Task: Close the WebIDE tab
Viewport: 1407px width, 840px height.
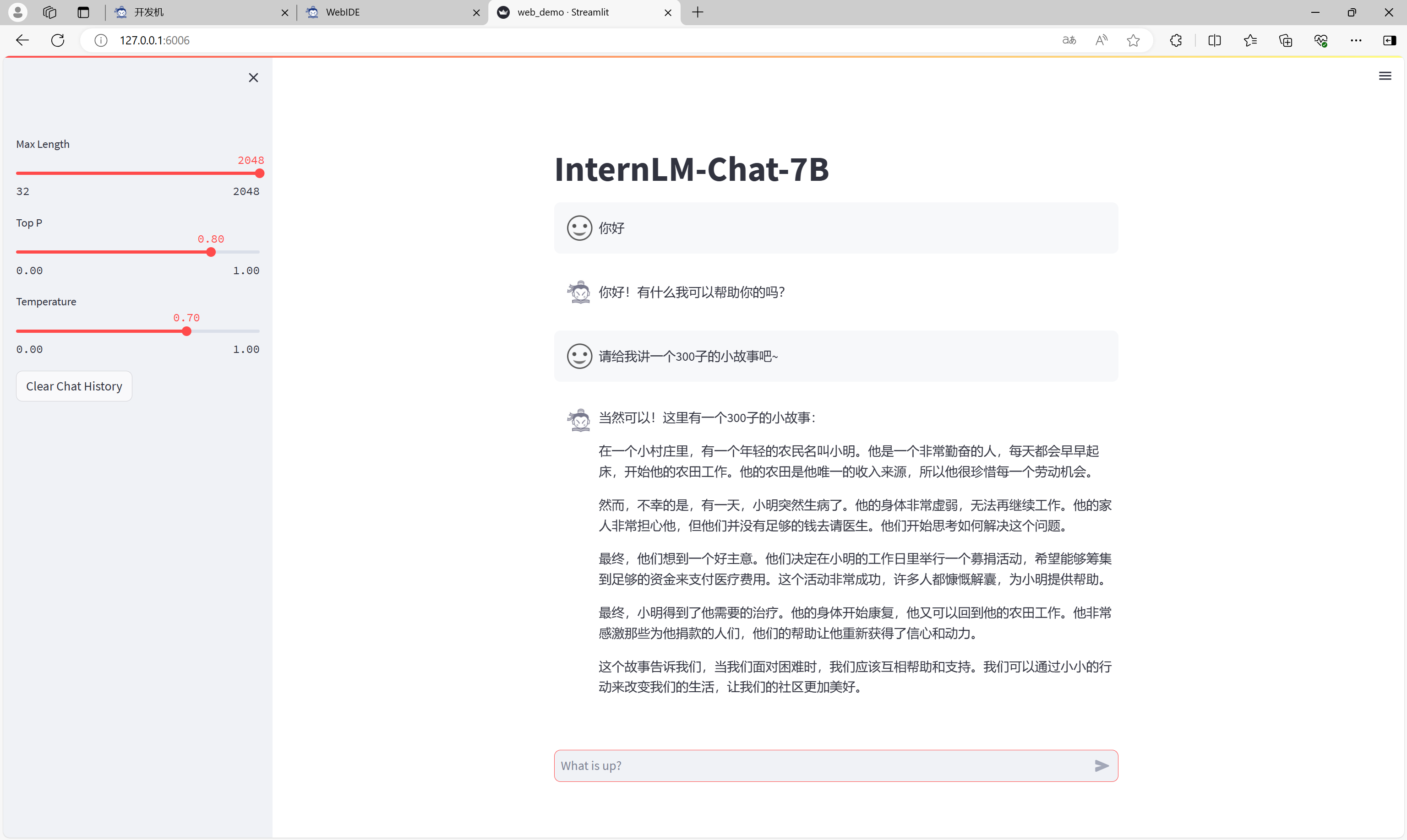Action: click(476, 12)
